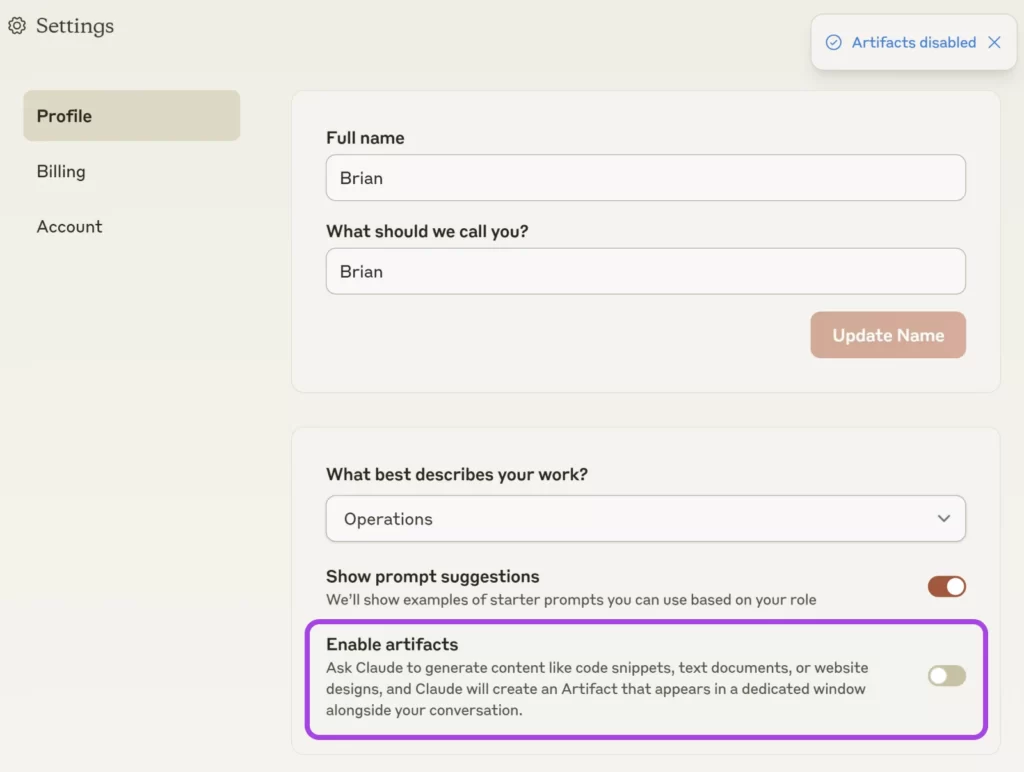1024x772 pixels.
Task: Select the "What should we call you?" label
Action: [x=427, y=231]
